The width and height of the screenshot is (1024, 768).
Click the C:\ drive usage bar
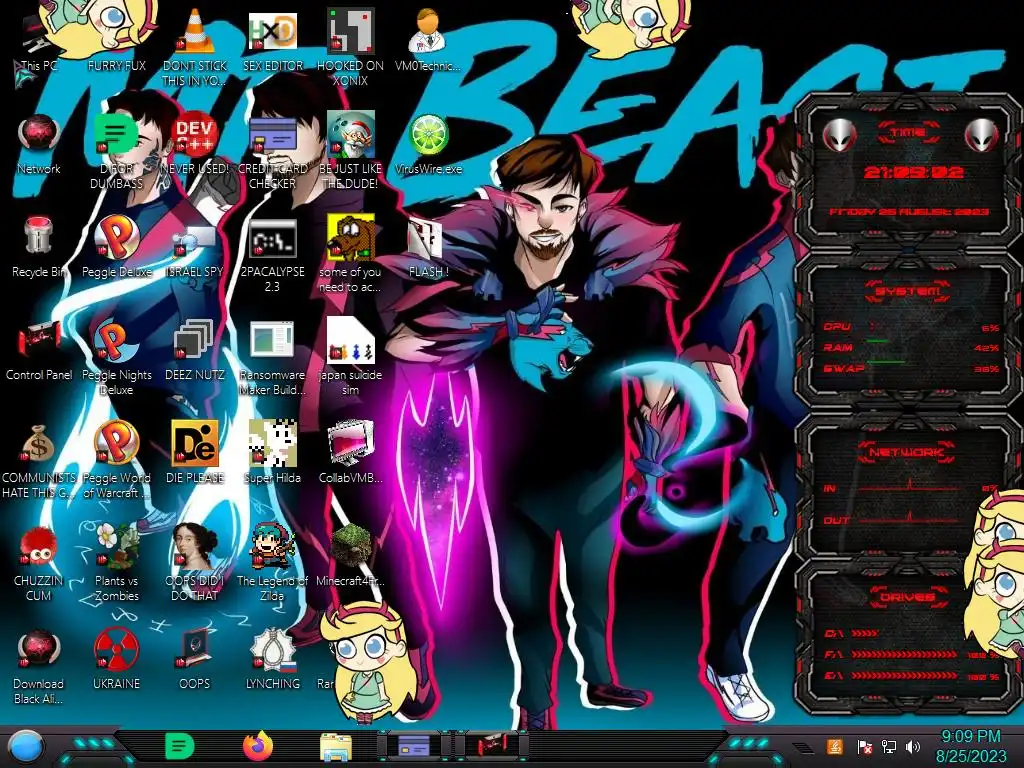(x=865, y=633)
